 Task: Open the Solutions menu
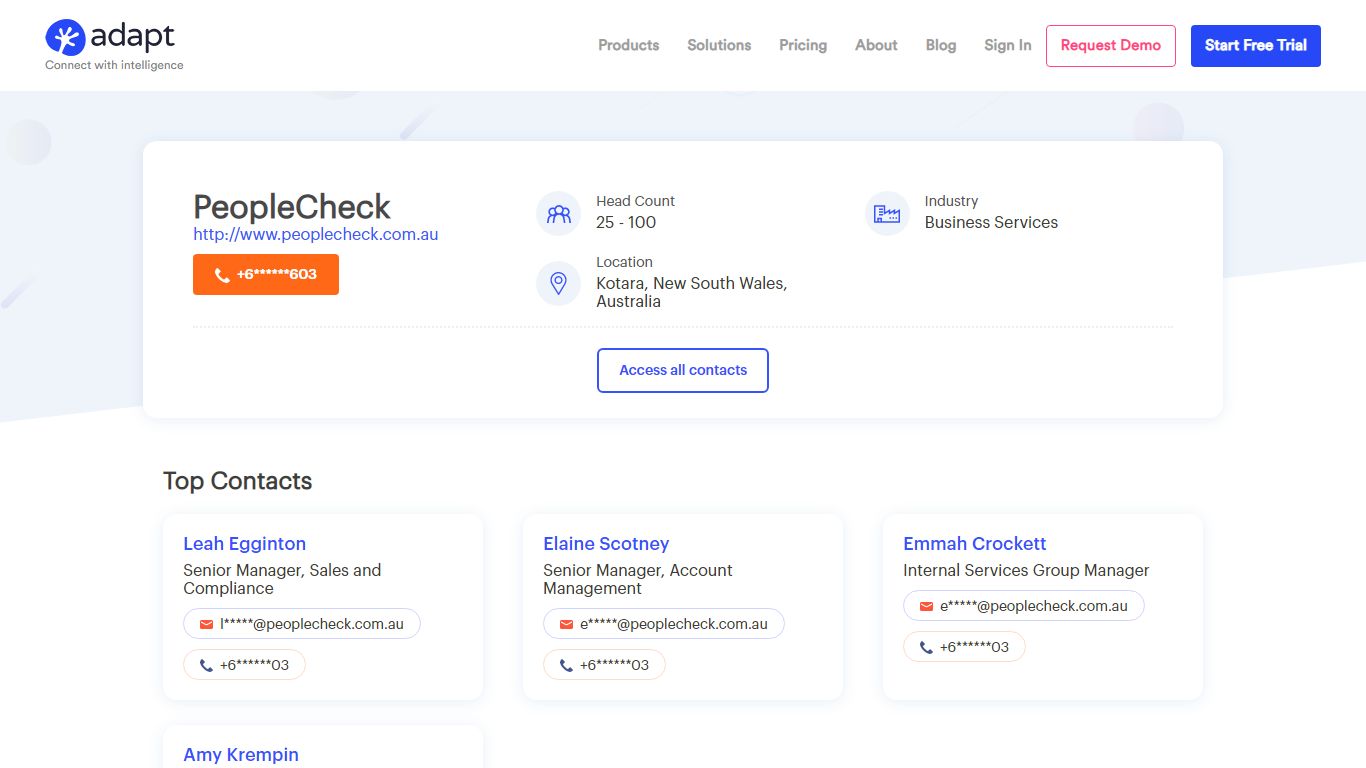(719, 45)
